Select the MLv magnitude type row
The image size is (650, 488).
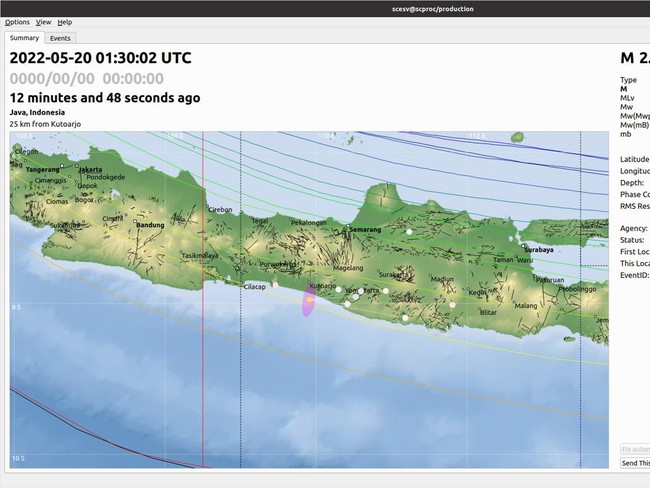[628, 98]
